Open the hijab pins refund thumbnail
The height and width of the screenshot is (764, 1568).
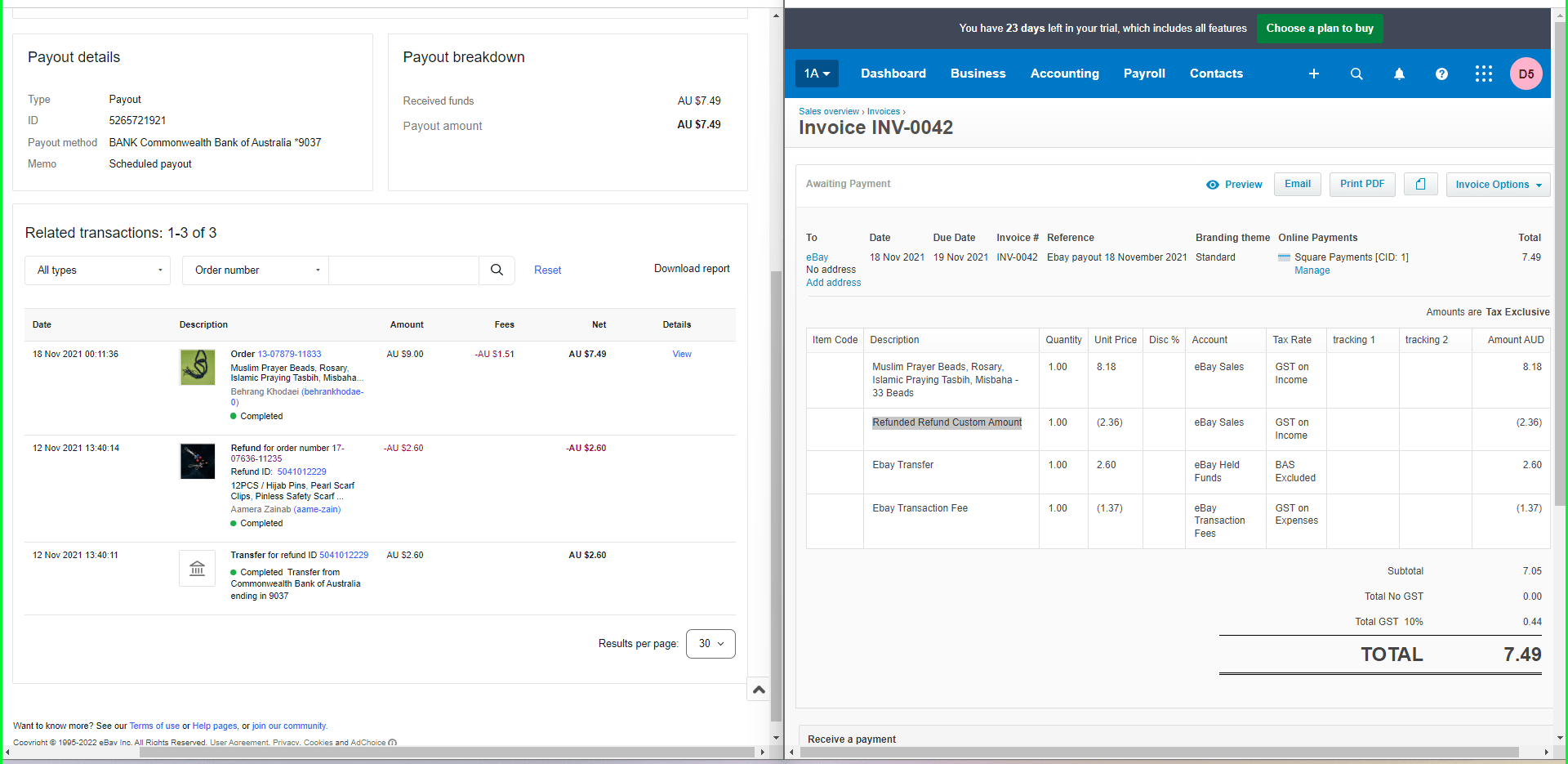[198, 461]
